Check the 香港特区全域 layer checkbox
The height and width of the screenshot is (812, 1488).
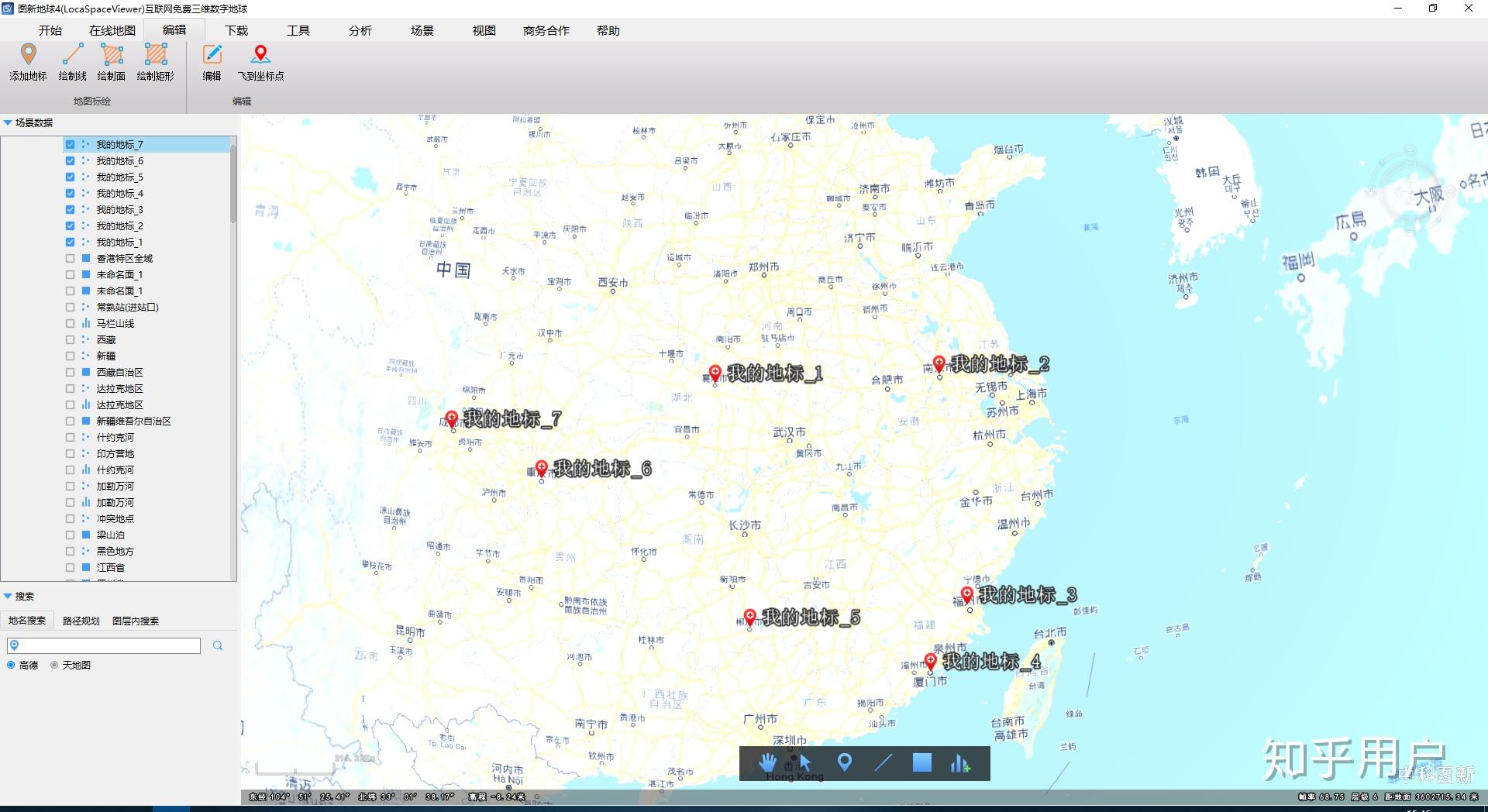(70, 258)
